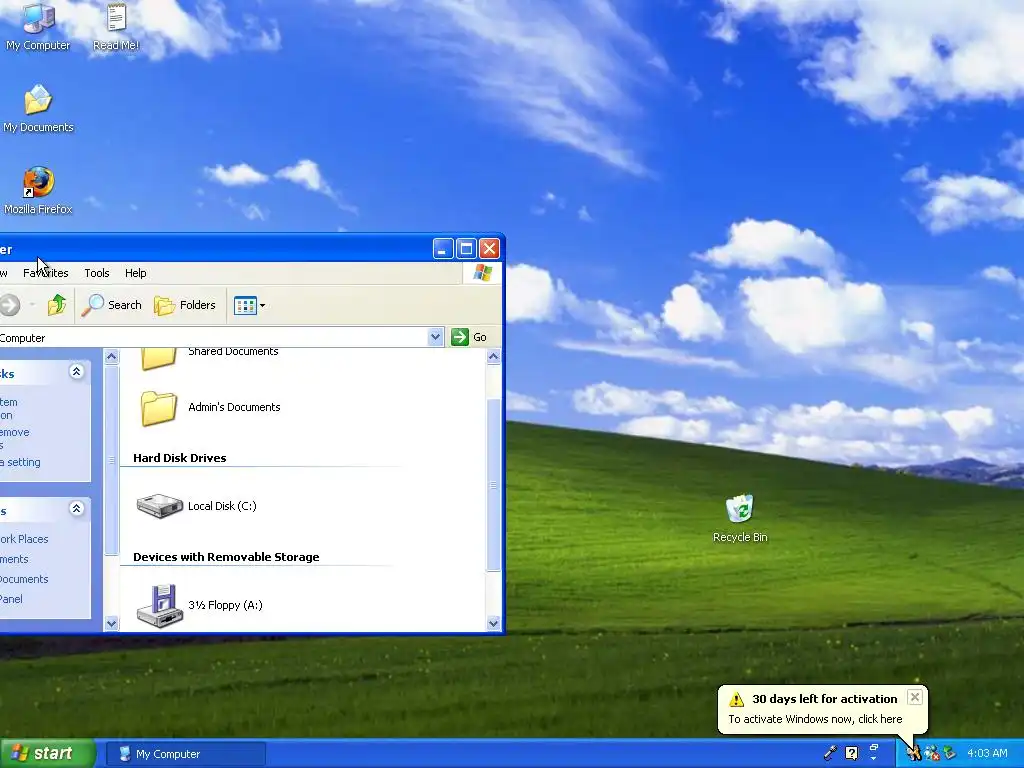Click main pane scrollbar down arrow
The height and width of the screenshot is (768, 1024).
(494, 623)
